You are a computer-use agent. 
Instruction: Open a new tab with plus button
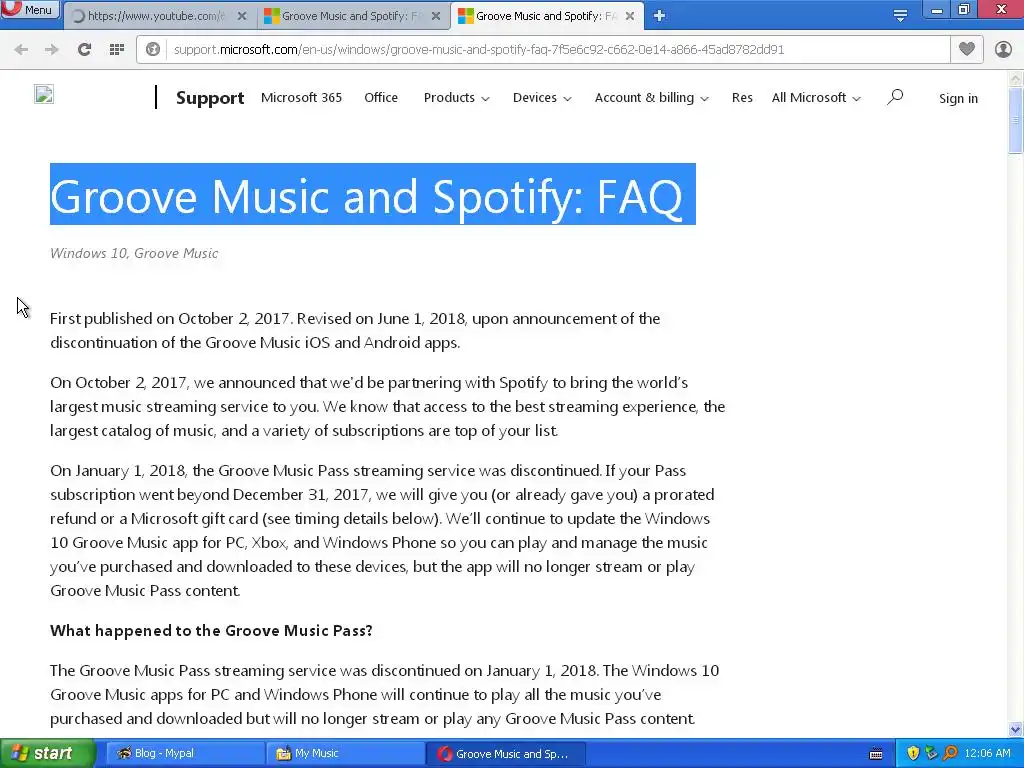660,16
